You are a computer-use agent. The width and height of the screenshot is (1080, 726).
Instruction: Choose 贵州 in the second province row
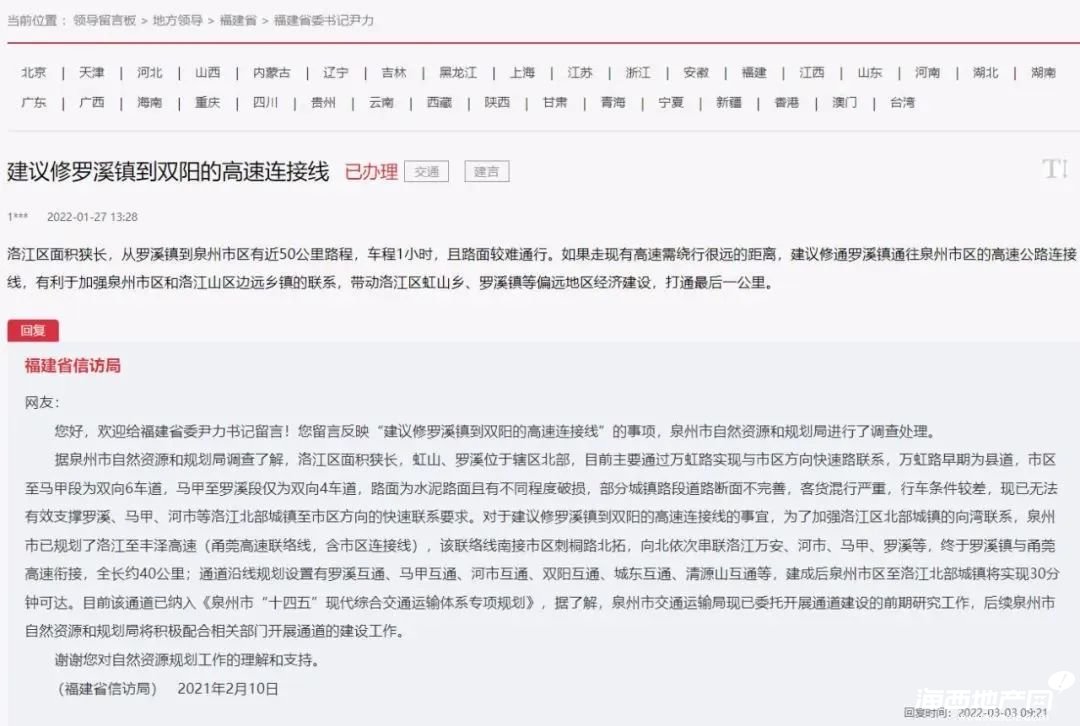coord(323,103)
